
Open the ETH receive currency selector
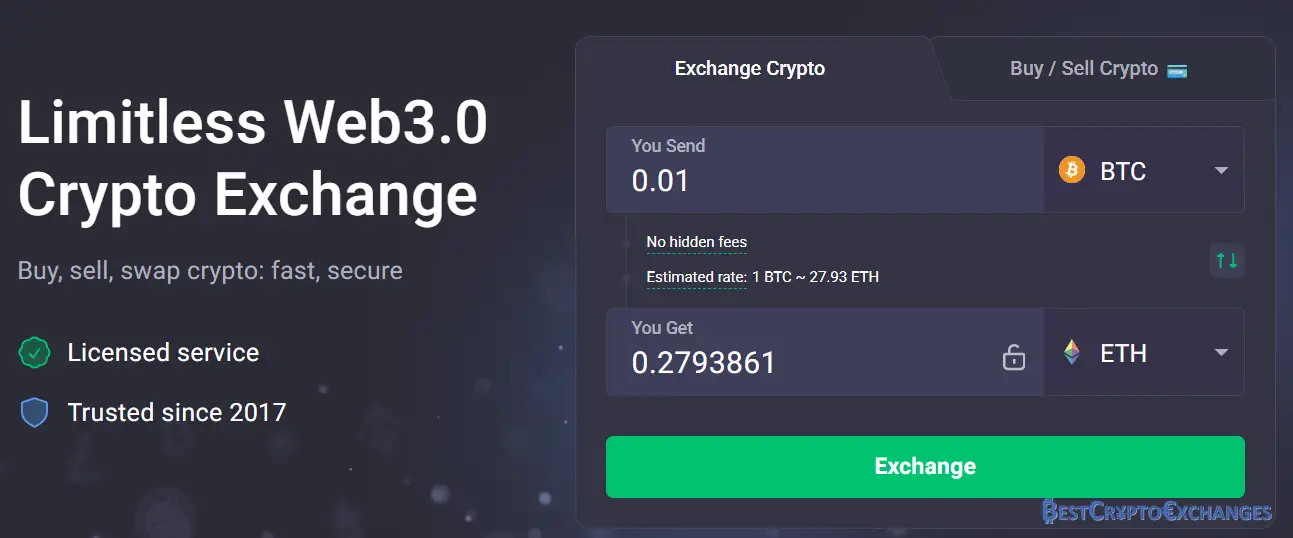pos(1144,352)
